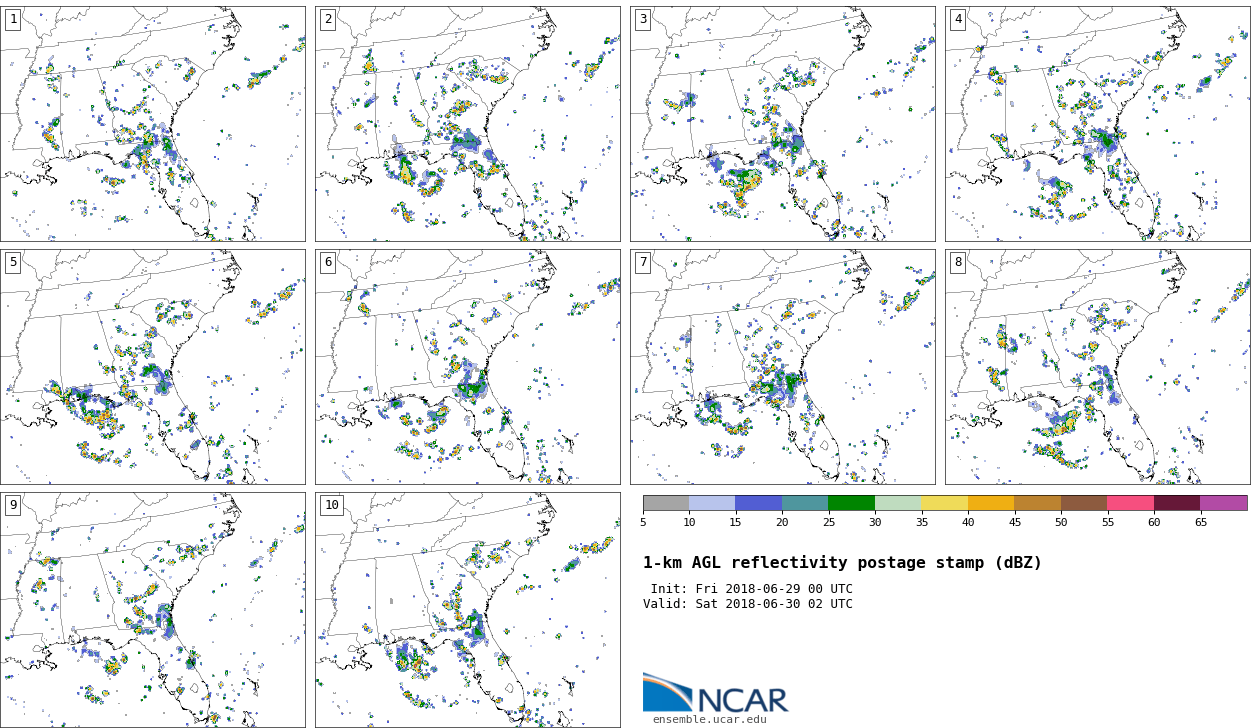
Task: Click the NCAR logo
Action: pos(715,693)
